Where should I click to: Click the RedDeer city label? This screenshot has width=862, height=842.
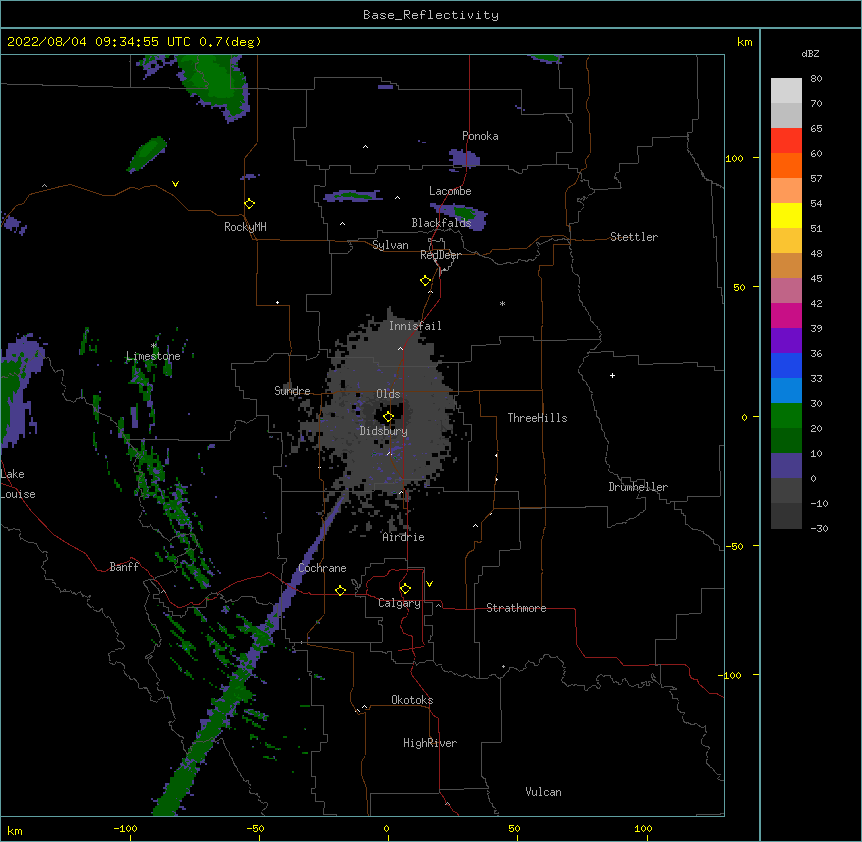[x=440, y=255]
